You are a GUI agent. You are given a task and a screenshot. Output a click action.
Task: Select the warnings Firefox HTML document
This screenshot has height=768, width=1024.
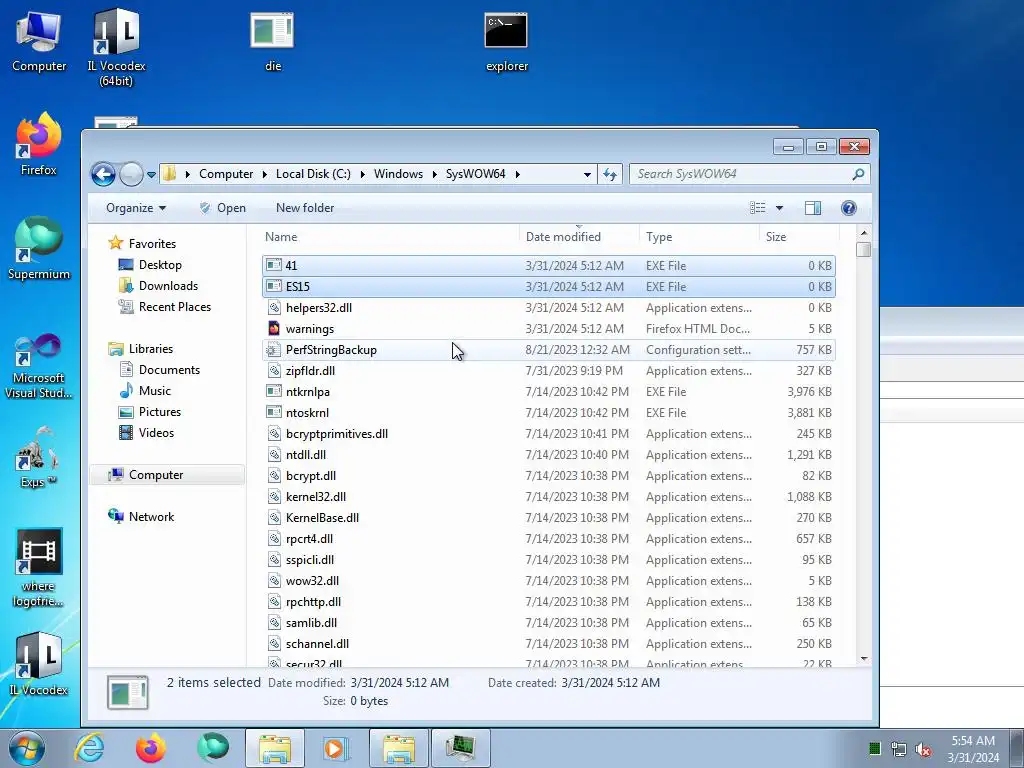[549, 328]
